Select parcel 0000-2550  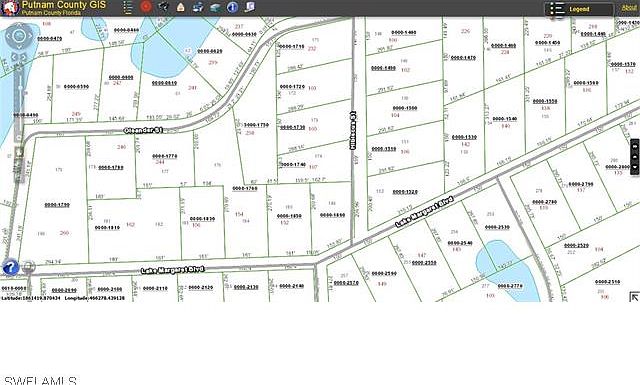pos(424,263)
